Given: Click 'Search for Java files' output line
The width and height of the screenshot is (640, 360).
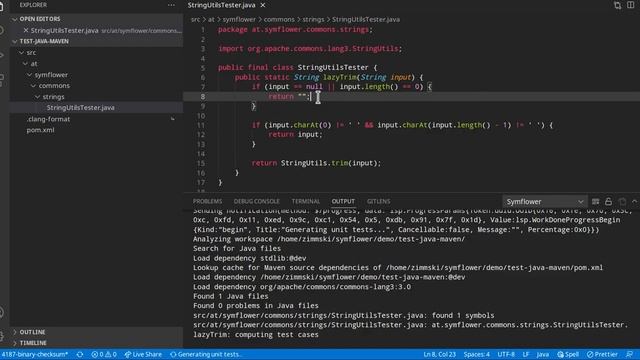Looking at the screenshot, I should (237, 249).
